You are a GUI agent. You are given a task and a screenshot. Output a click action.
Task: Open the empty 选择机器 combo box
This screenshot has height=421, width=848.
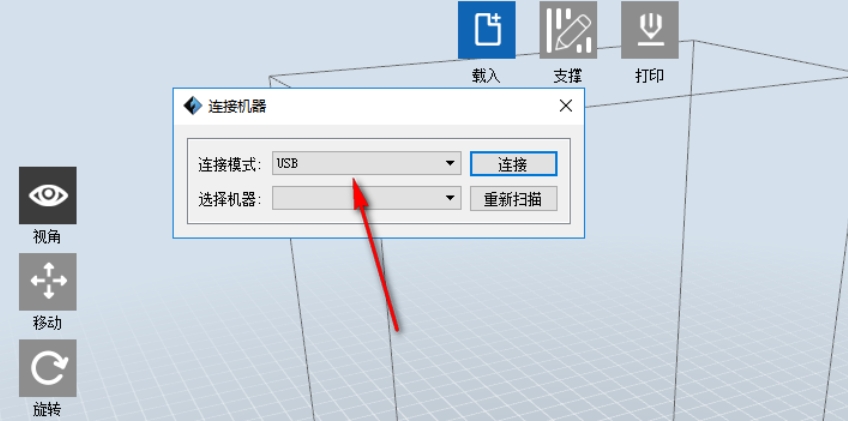click(367, 198)
